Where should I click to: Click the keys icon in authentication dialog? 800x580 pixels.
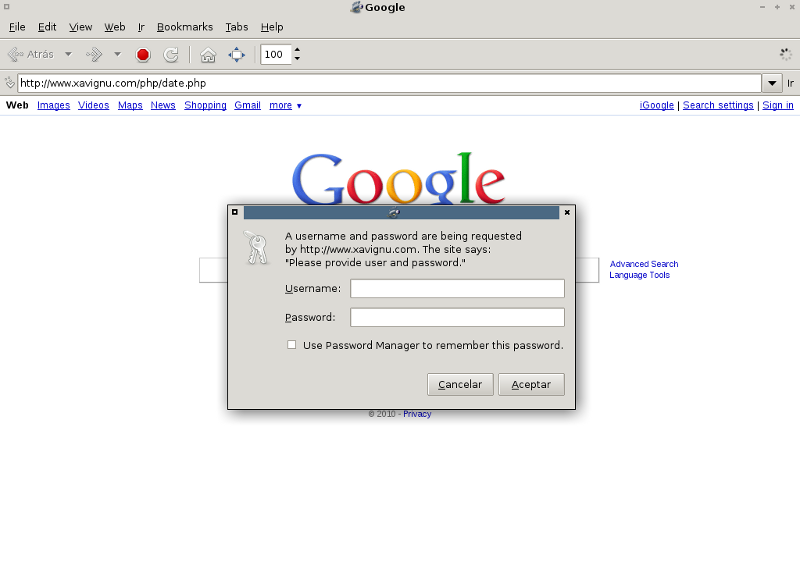point(257,248)
